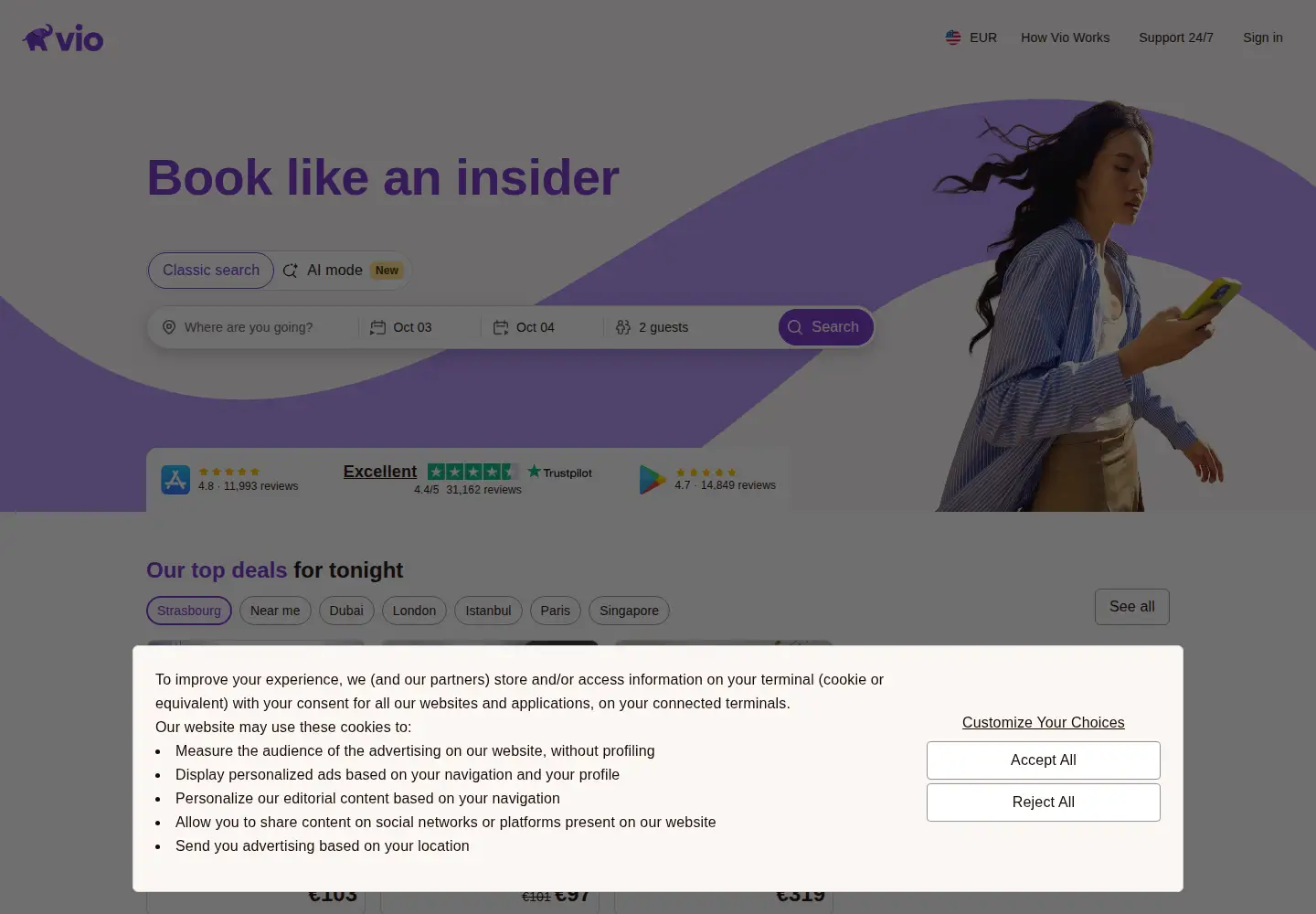This screenshot has width=1316, height=914.
Task: Reject All cookies
Action: tap(1044, 802)
